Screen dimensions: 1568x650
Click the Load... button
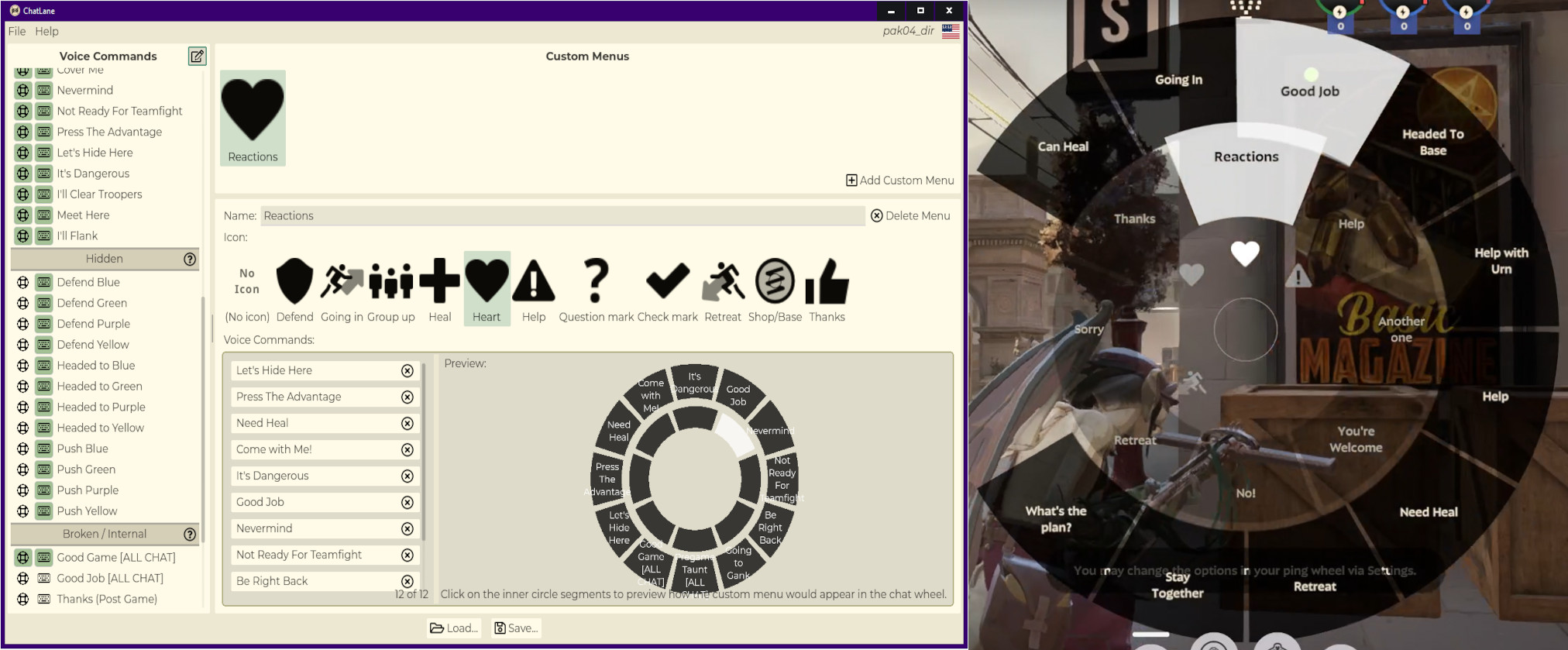coord(454,628)
